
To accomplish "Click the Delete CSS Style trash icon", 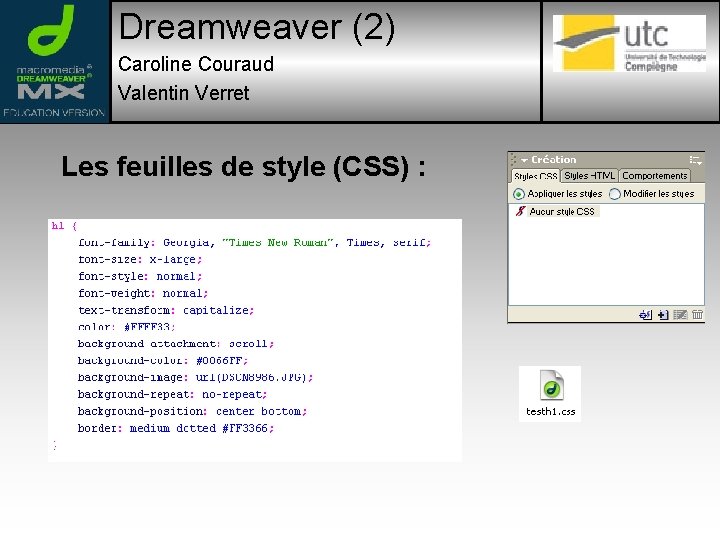I will 697,315.
